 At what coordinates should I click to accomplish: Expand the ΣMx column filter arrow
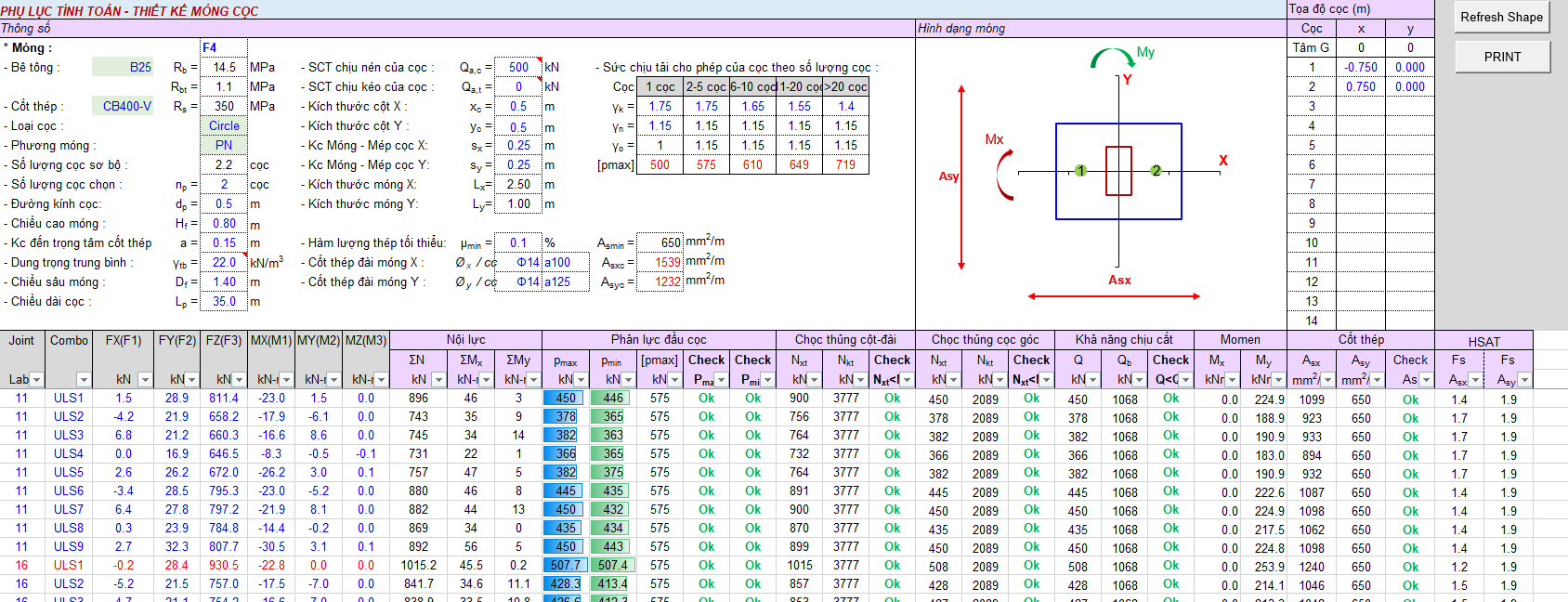coord(488,379)
